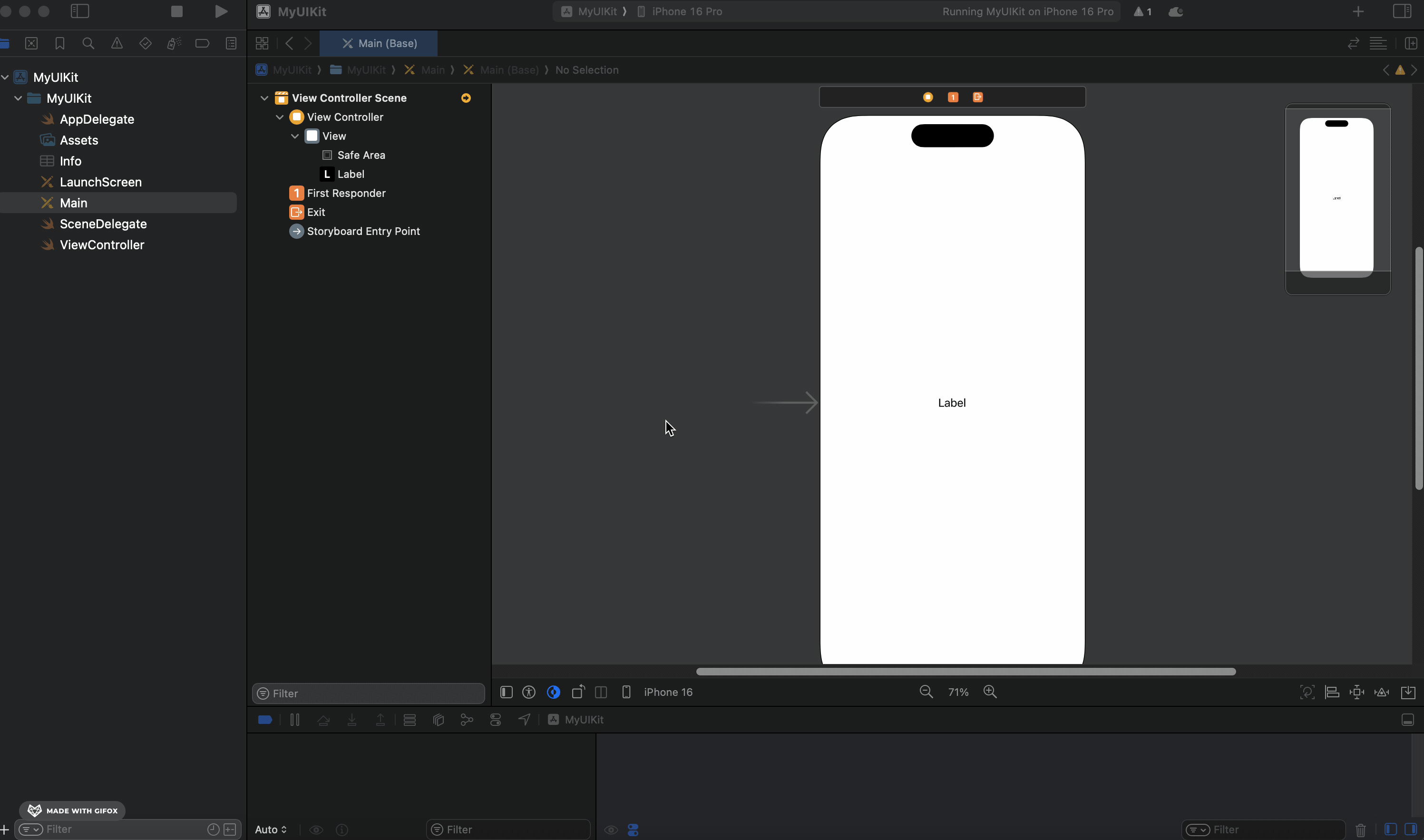Collapse the MyUIKit folder group arrow
This screenshot has width=1424, height=840.
[x=18, y=98]
